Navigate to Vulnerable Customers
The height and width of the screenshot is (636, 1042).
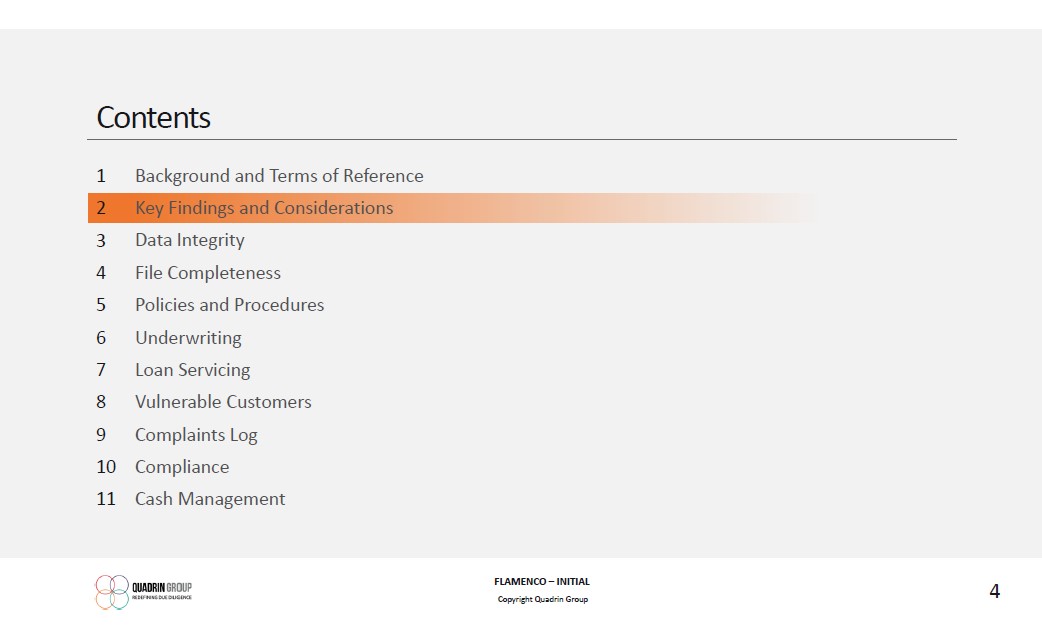[x=223, y=402]
